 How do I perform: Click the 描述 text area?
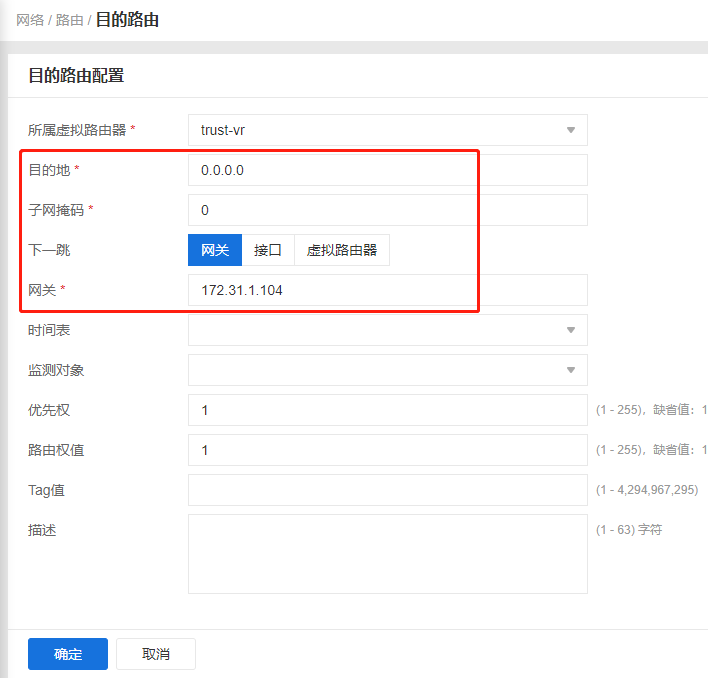pos(387,554)
